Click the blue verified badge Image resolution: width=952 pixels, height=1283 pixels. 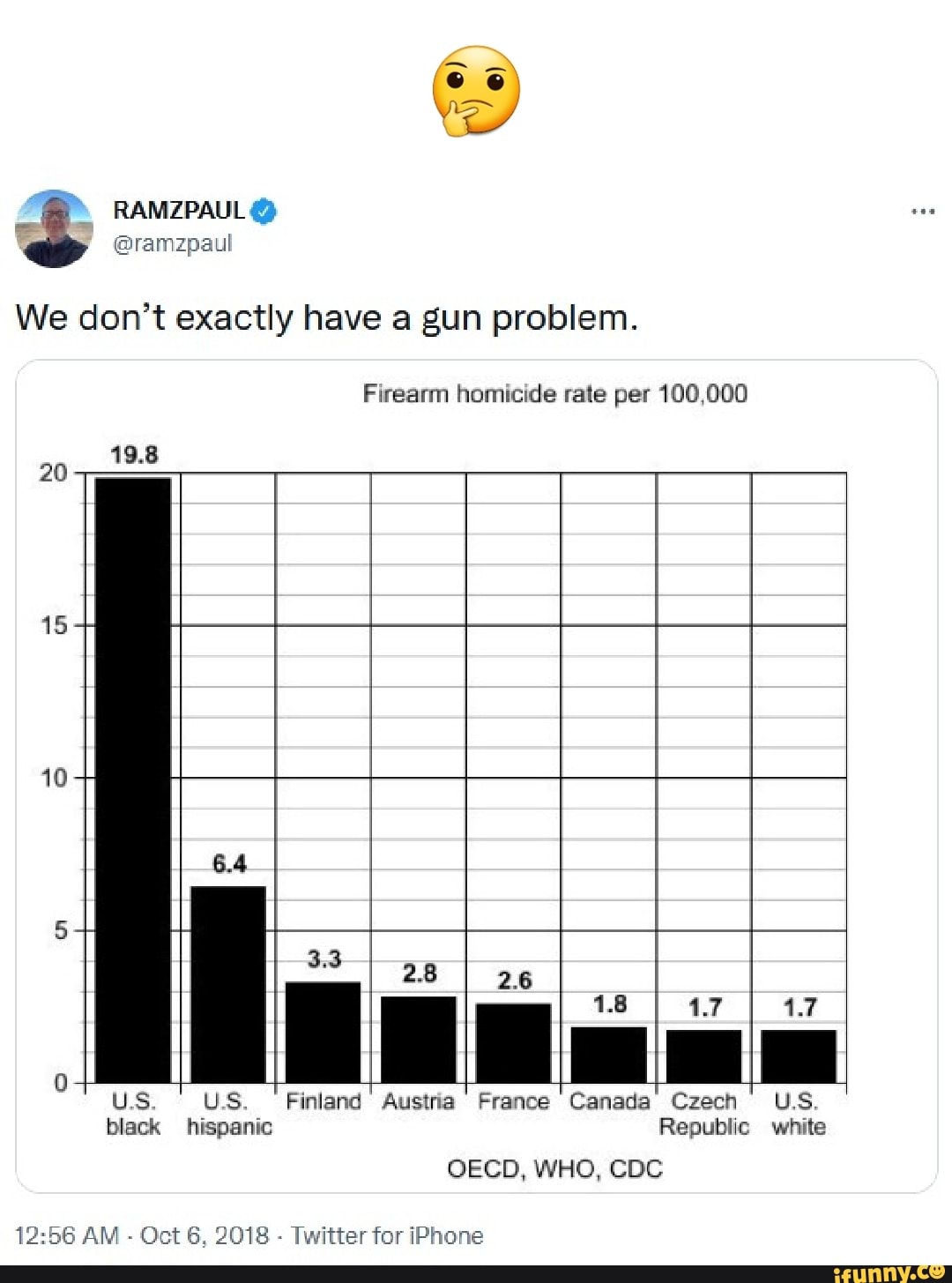[264, 212]
